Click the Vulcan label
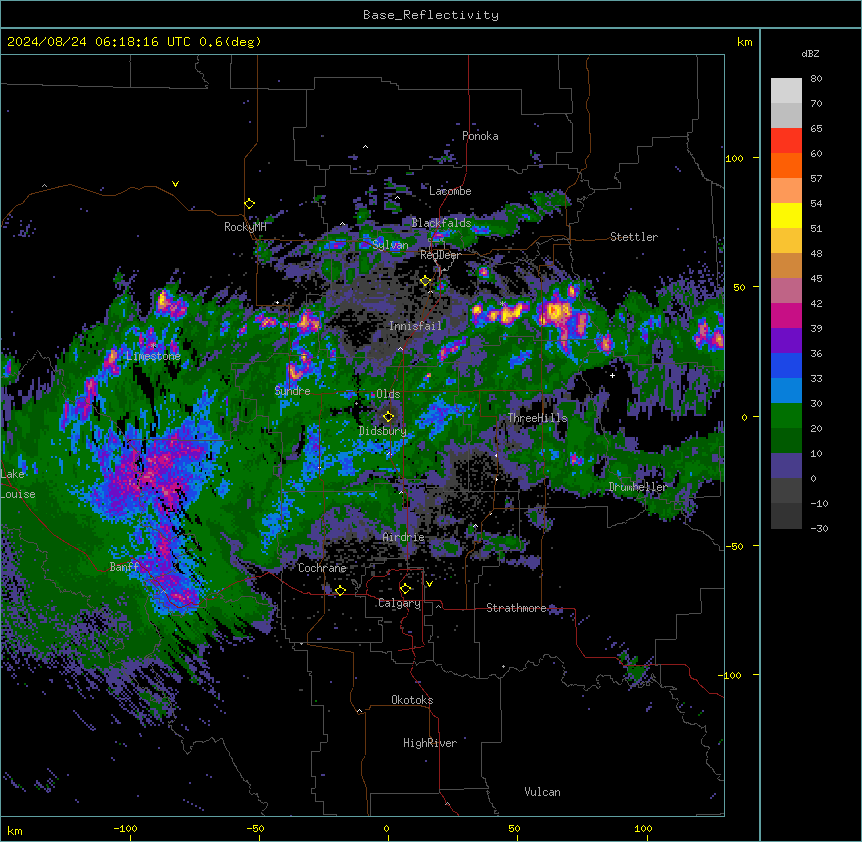This screenshot has width=862, height=842. 543,792
